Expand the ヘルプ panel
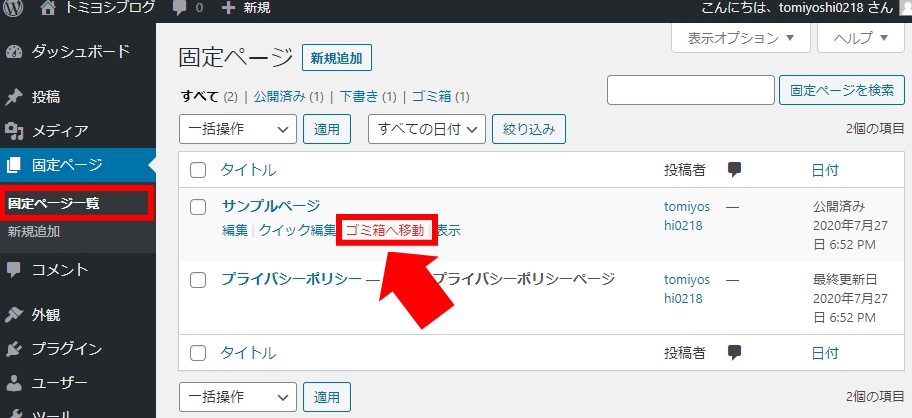The width and height of the screenshot is (912, 418). (x=861, y=38)
